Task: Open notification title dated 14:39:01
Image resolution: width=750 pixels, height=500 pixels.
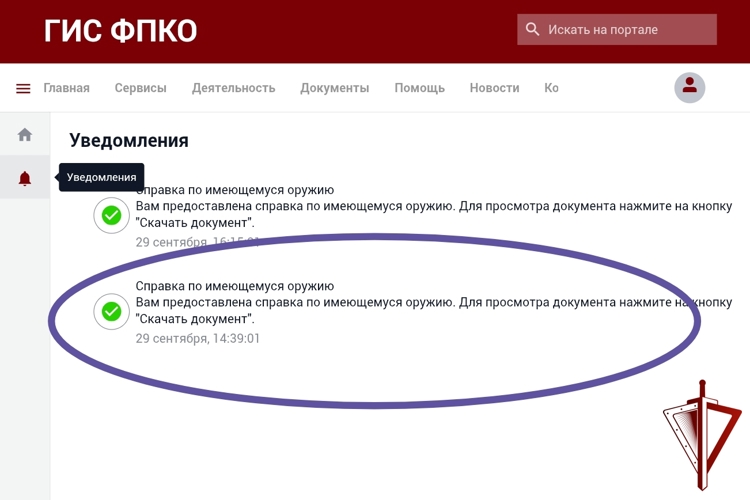Action: coord(235,286)
